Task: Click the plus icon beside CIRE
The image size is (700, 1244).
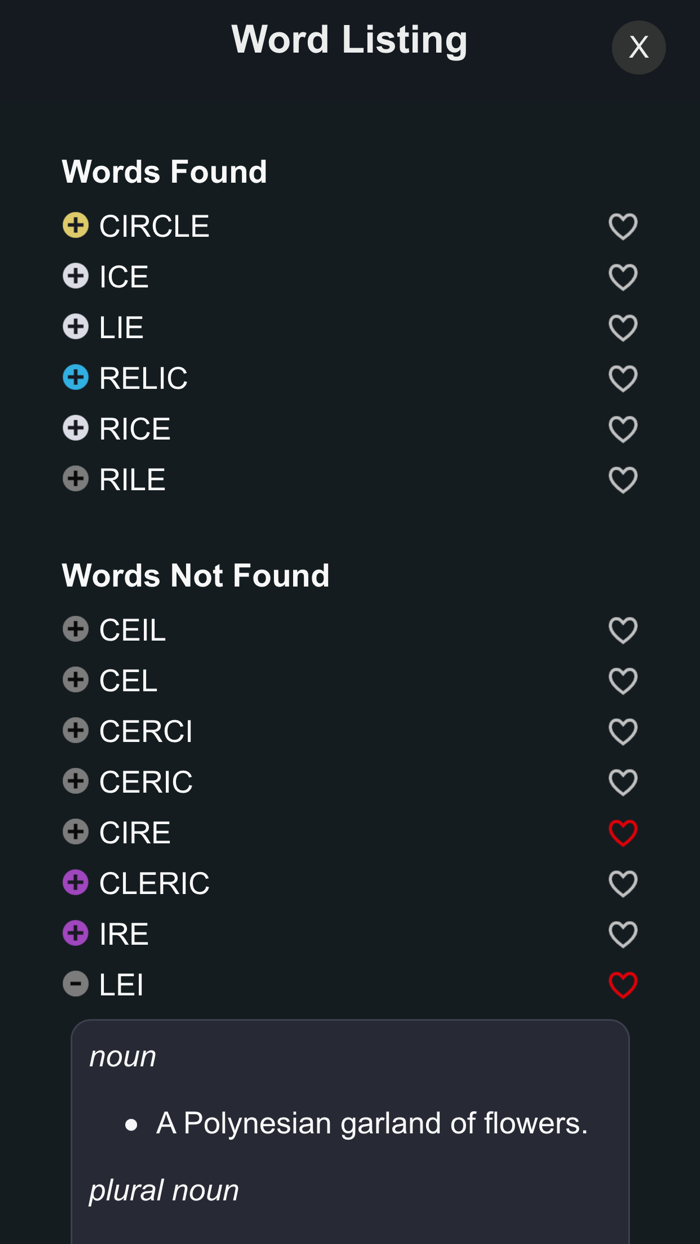Action: [x=74, y=832]
